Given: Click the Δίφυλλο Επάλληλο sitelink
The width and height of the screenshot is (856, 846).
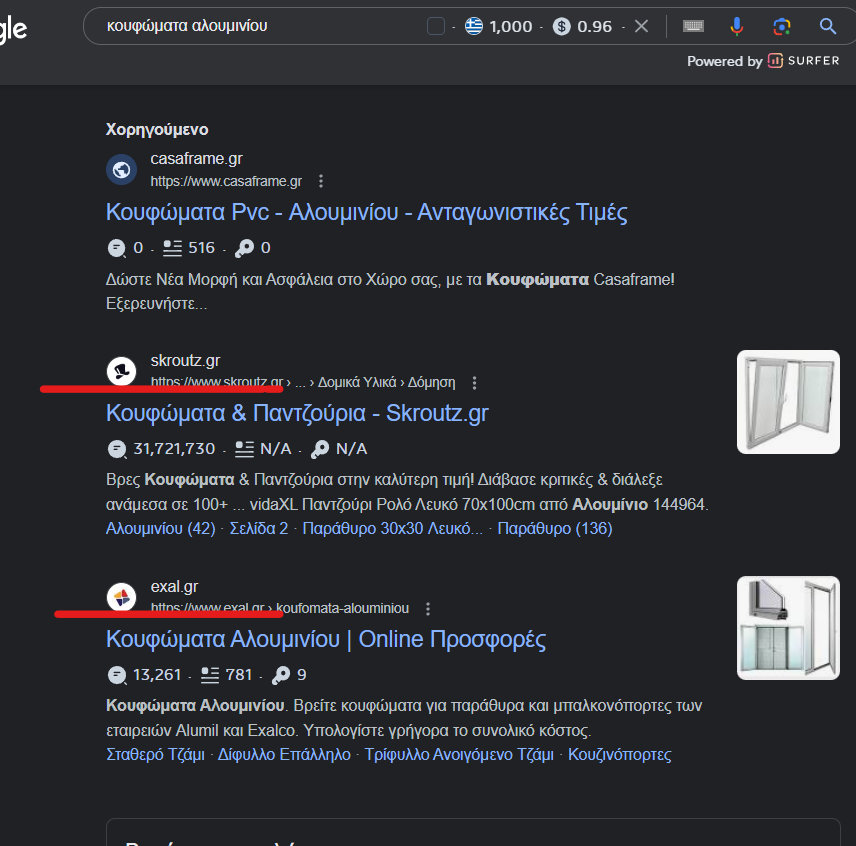Looking at the screenshot, I should [284, 754].
